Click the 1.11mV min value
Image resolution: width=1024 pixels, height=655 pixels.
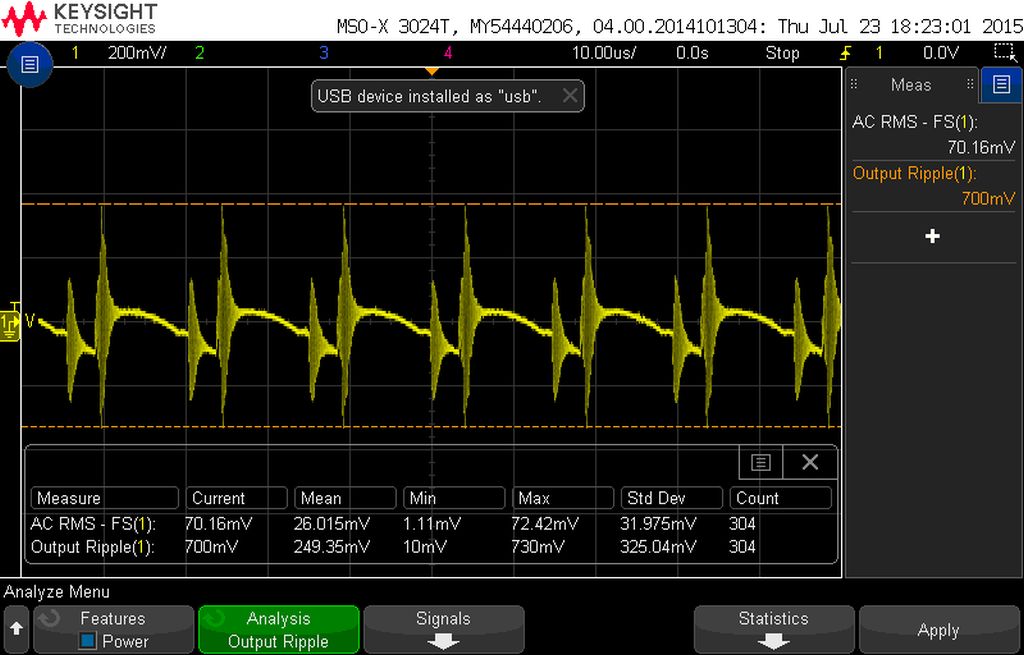tap(432, 524)
